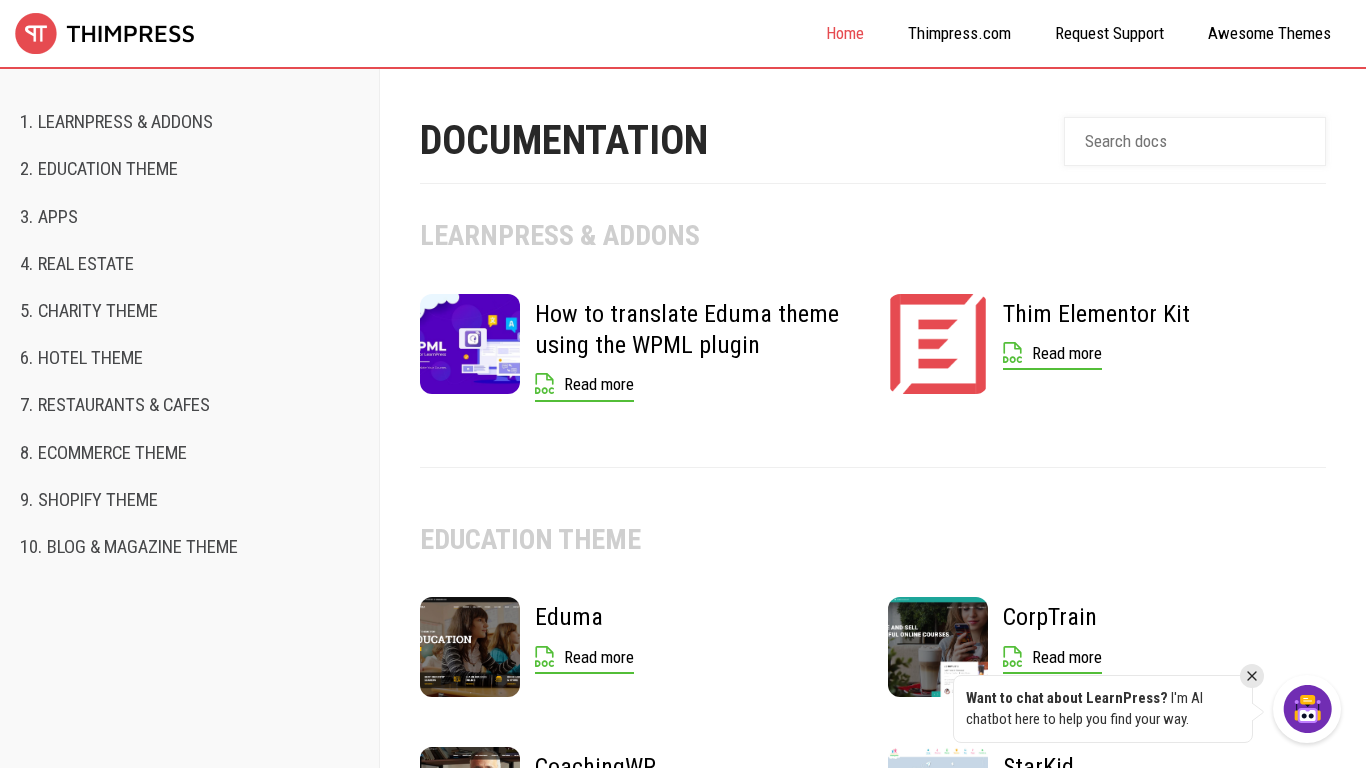Click the doc icon beside Eduma's Read more
Viewport: 1366px width, 768px height.
(x=544, y=657)
